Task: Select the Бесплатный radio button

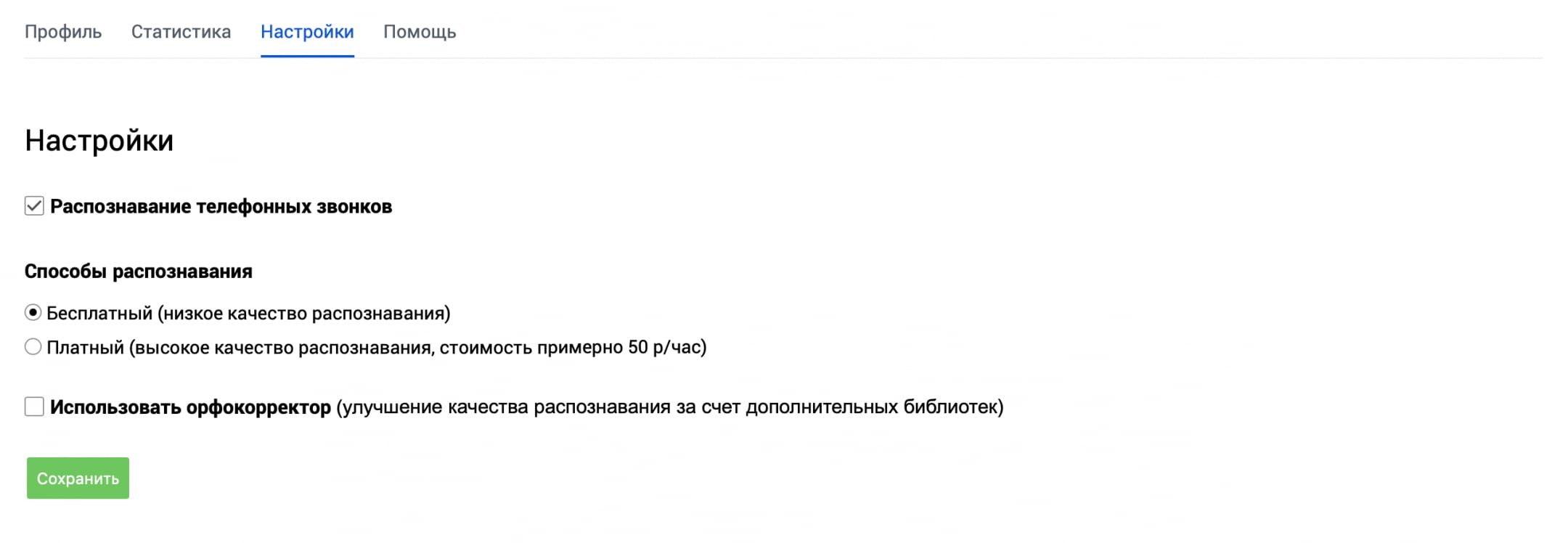Action: pos(33,313)
